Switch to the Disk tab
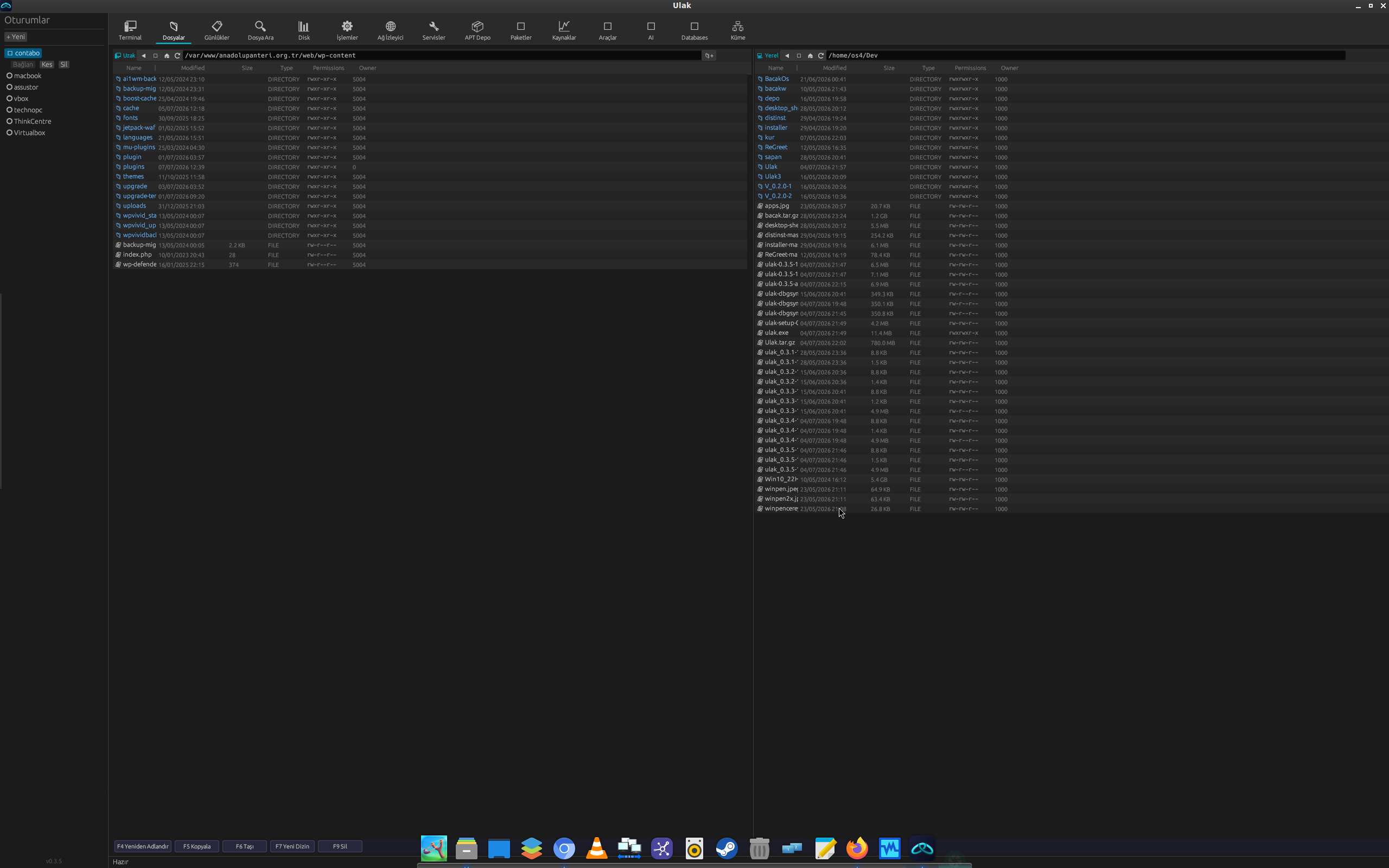 point(304,30)
